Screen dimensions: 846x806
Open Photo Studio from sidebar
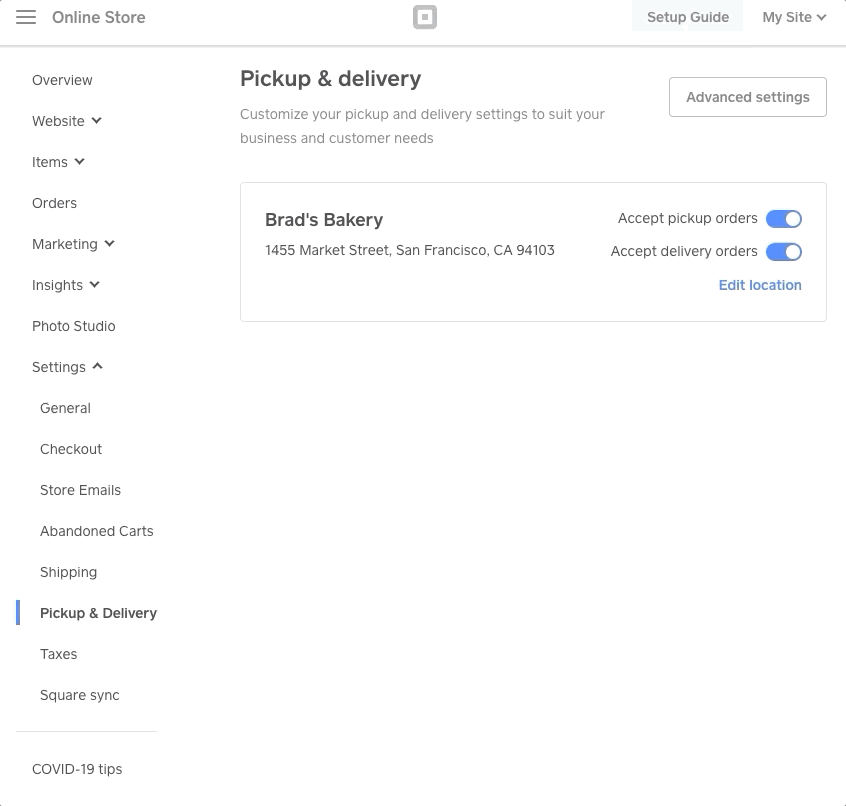[73, 326]
